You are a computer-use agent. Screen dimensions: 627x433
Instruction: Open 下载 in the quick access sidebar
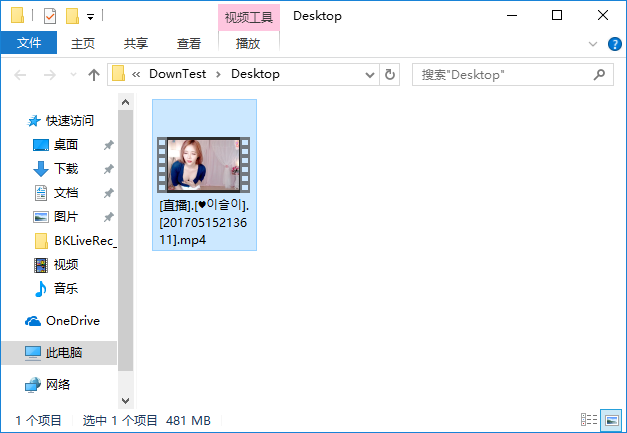(x=66, y=169)
